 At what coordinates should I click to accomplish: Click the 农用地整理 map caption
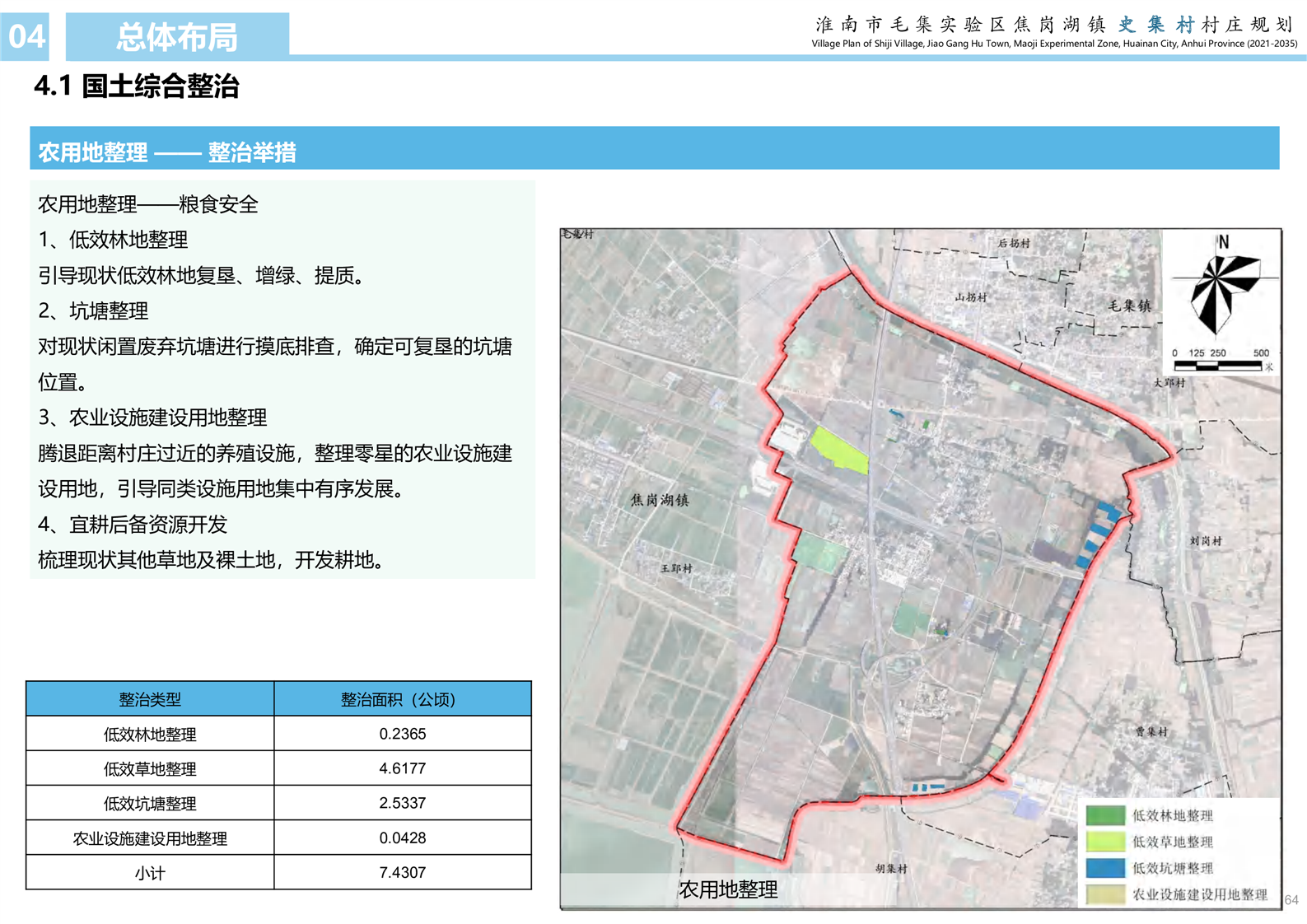[x=728, y=889]
